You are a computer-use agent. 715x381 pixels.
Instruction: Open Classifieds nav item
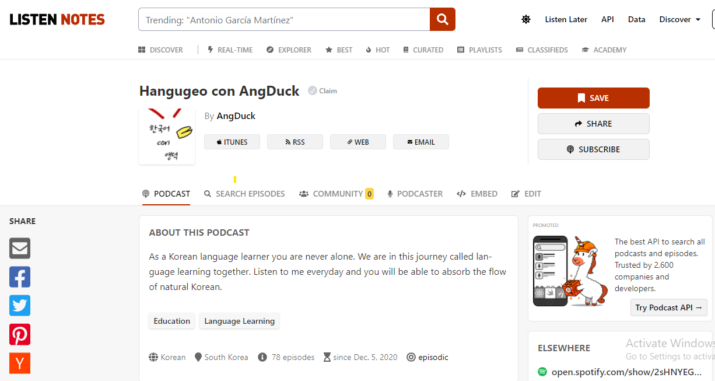coord(542,50)
